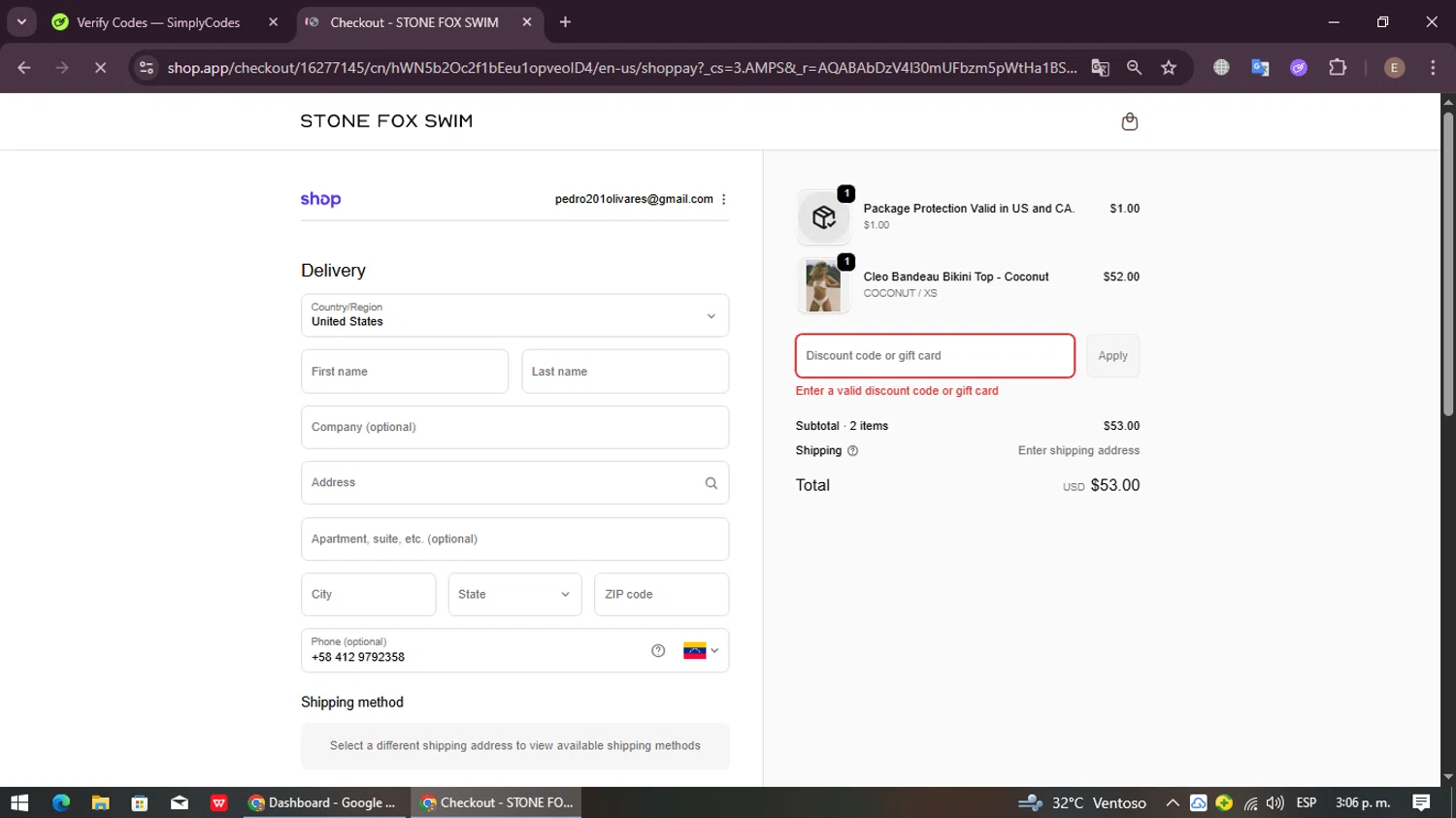This screenshot has height=818, width=1456.
Task: Open Microsoft Store taskbar icon
Action: point(140,802)
